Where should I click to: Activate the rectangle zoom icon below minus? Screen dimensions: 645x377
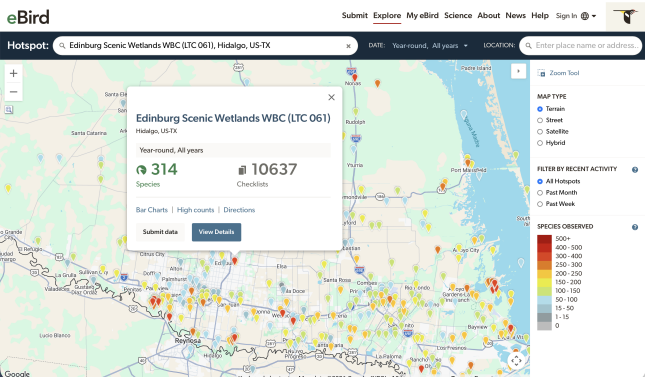click(9, 109)
